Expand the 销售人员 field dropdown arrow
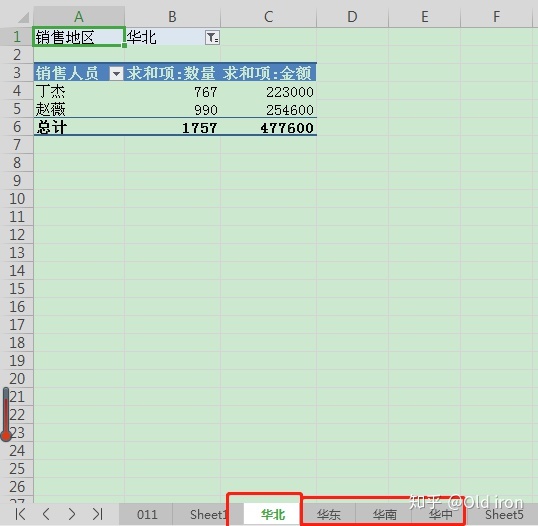The image size is (538, 526). [116, 73]
